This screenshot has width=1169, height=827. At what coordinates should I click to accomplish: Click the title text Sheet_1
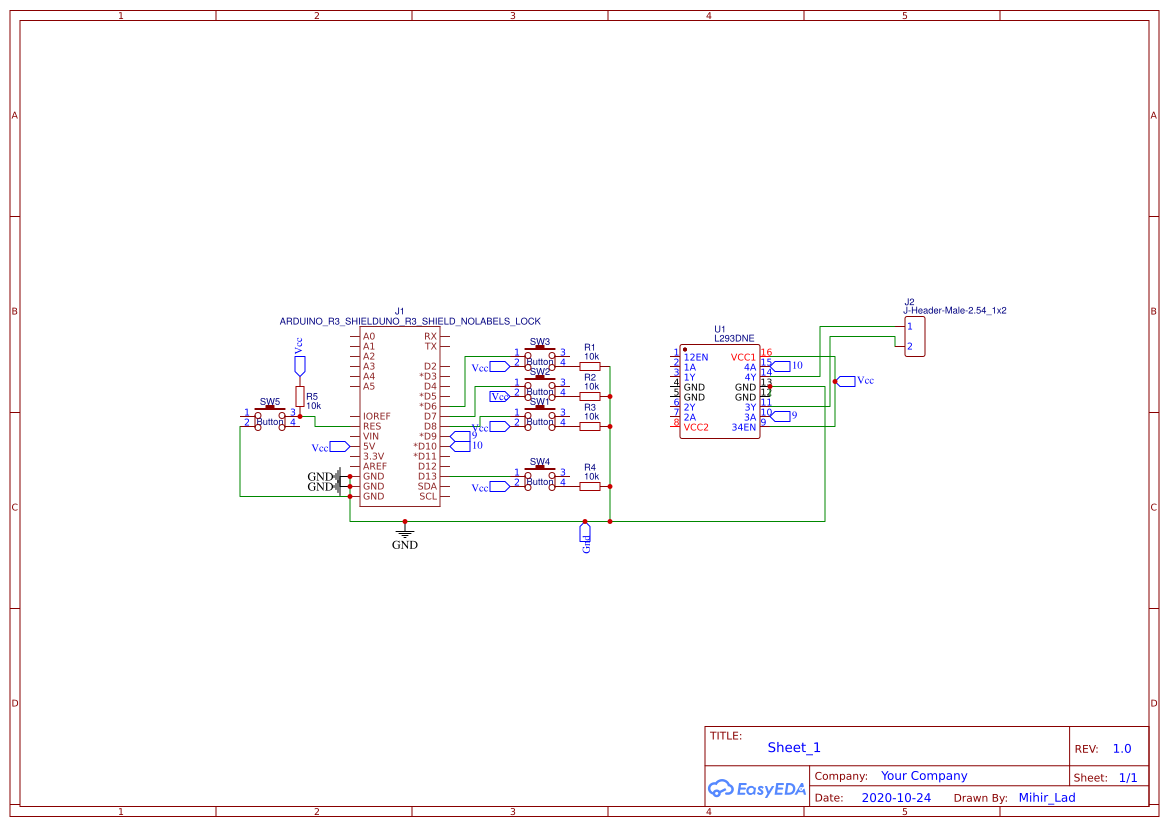[793, 748]
